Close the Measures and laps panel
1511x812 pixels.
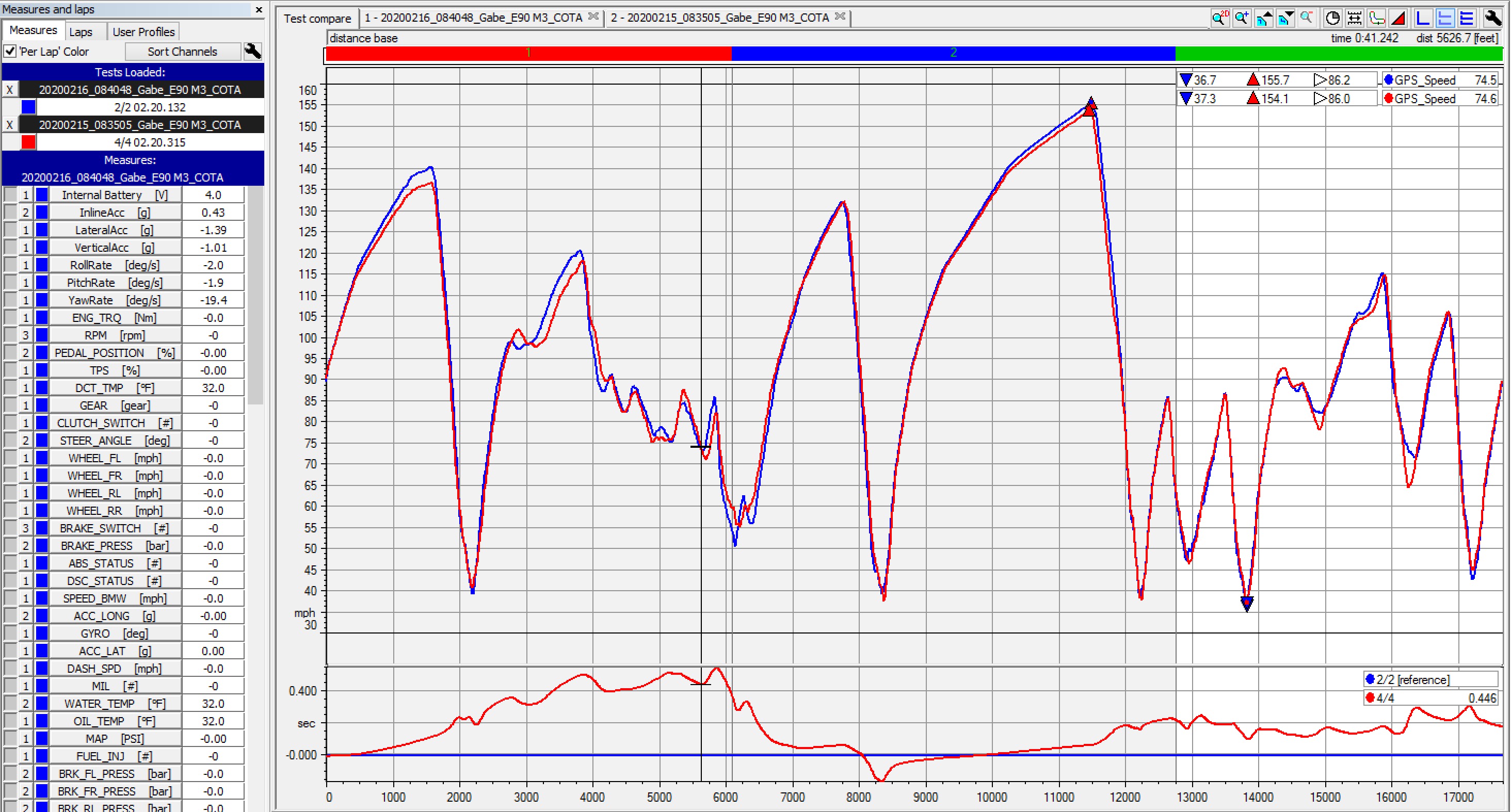click(259, 9)
